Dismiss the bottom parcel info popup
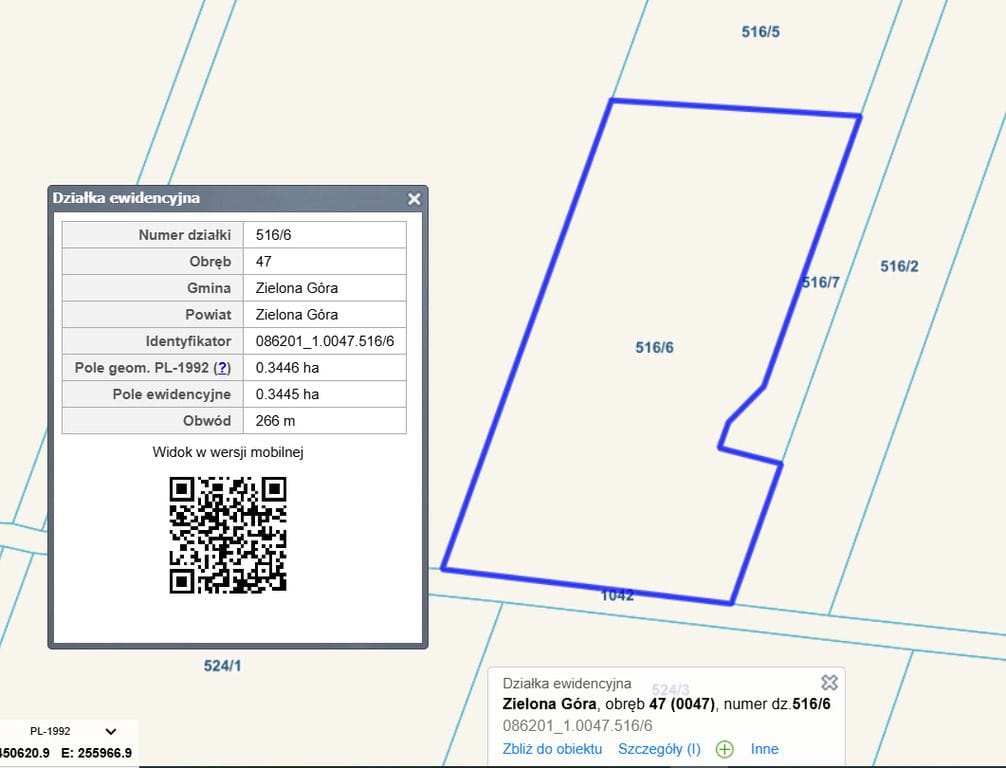Image resolution: width=1006 pixels, height=768 pixels. (829, 682)
